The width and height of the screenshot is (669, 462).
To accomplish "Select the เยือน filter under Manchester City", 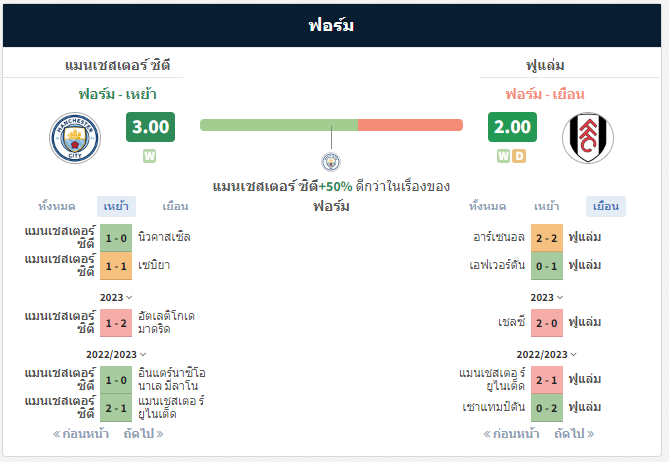I will 175,206.
